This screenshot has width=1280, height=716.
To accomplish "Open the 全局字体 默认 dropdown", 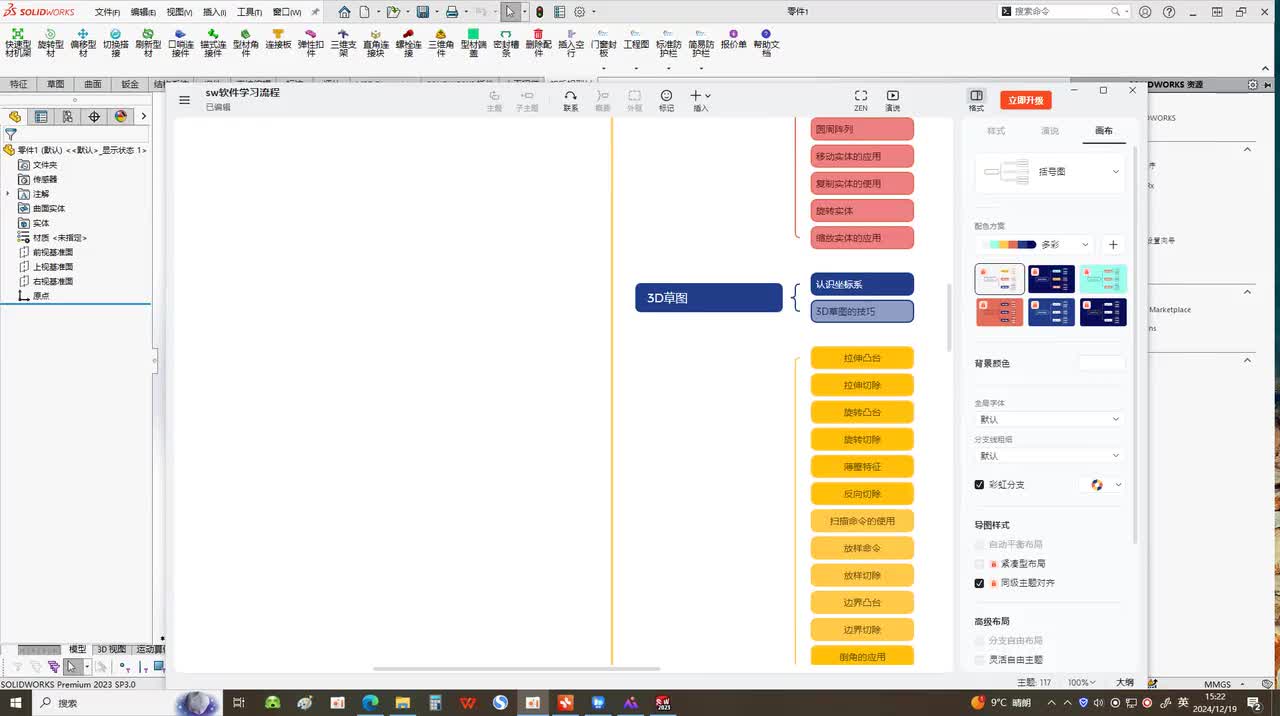I will tap(1049, 419).
